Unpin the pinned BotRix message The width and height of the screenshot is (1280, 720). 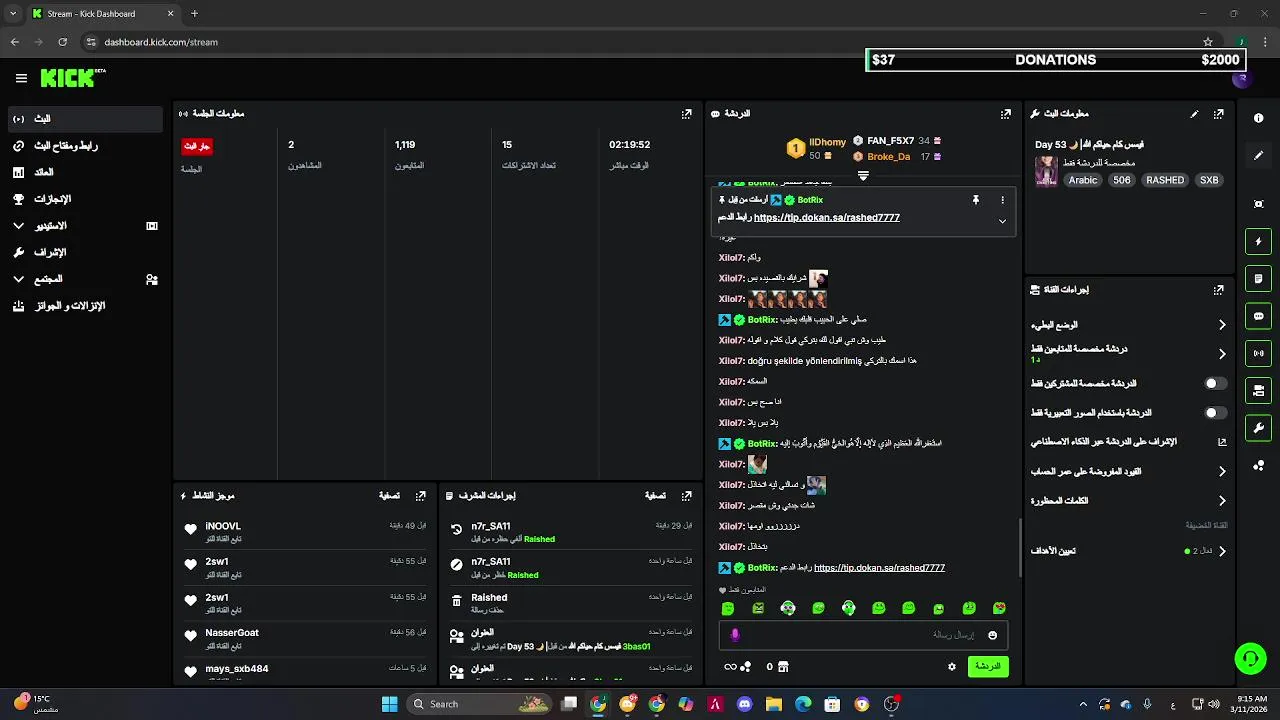[976, 200]
